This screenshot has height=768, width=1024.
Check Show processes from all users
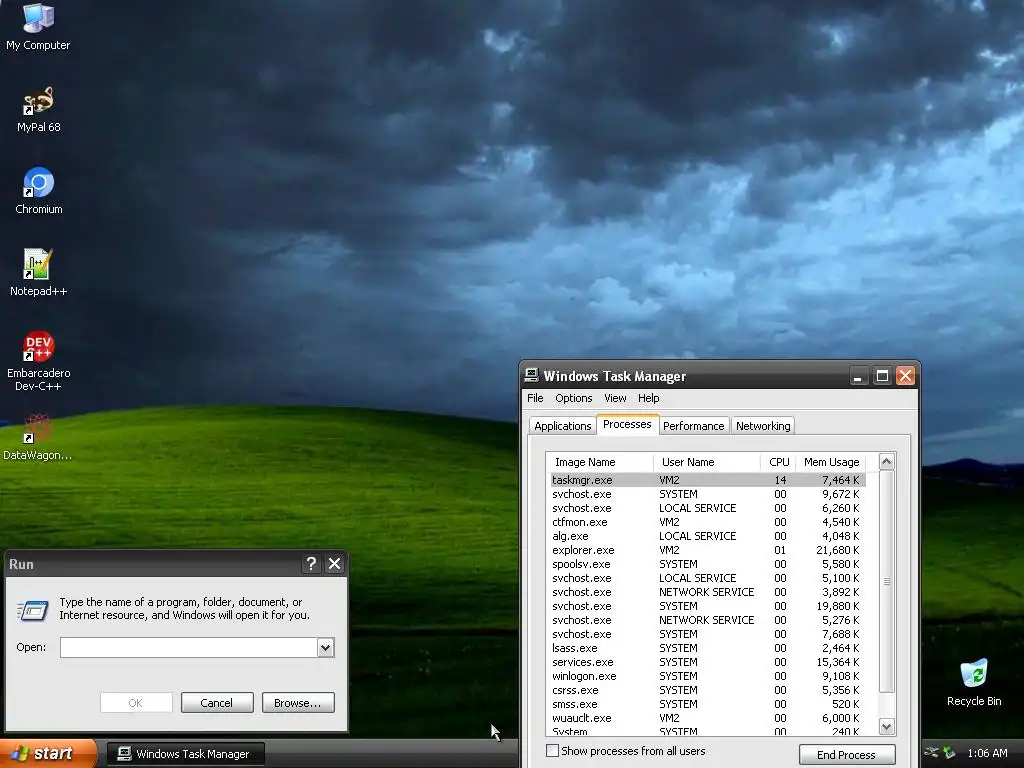coord(552,751)
